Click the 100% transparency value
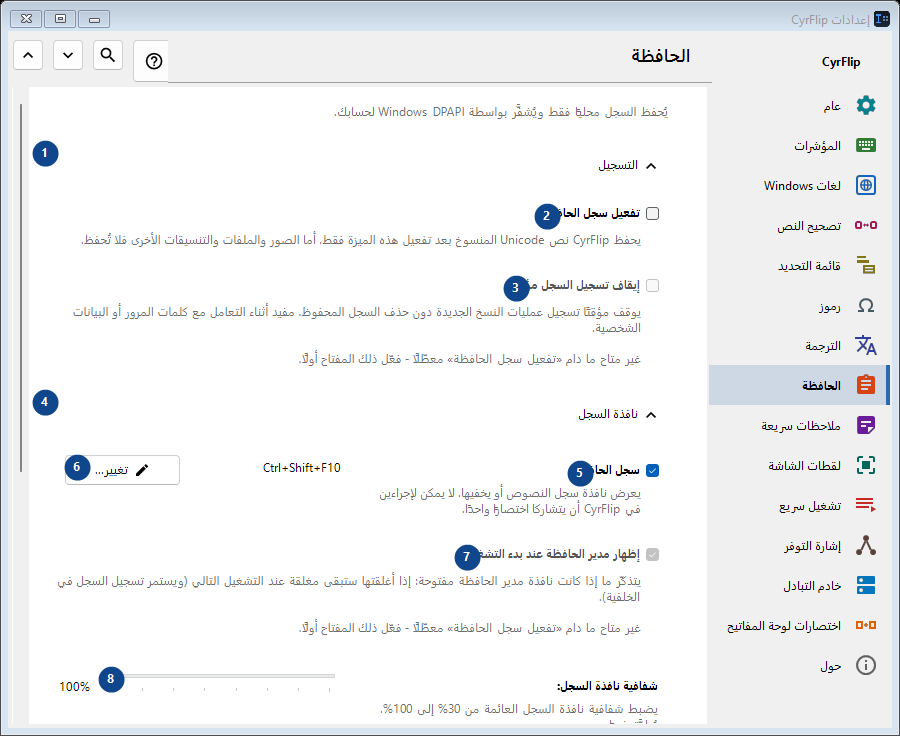This screenshot has height=736, width=900. pyautogui.click(x=75, y=687)
